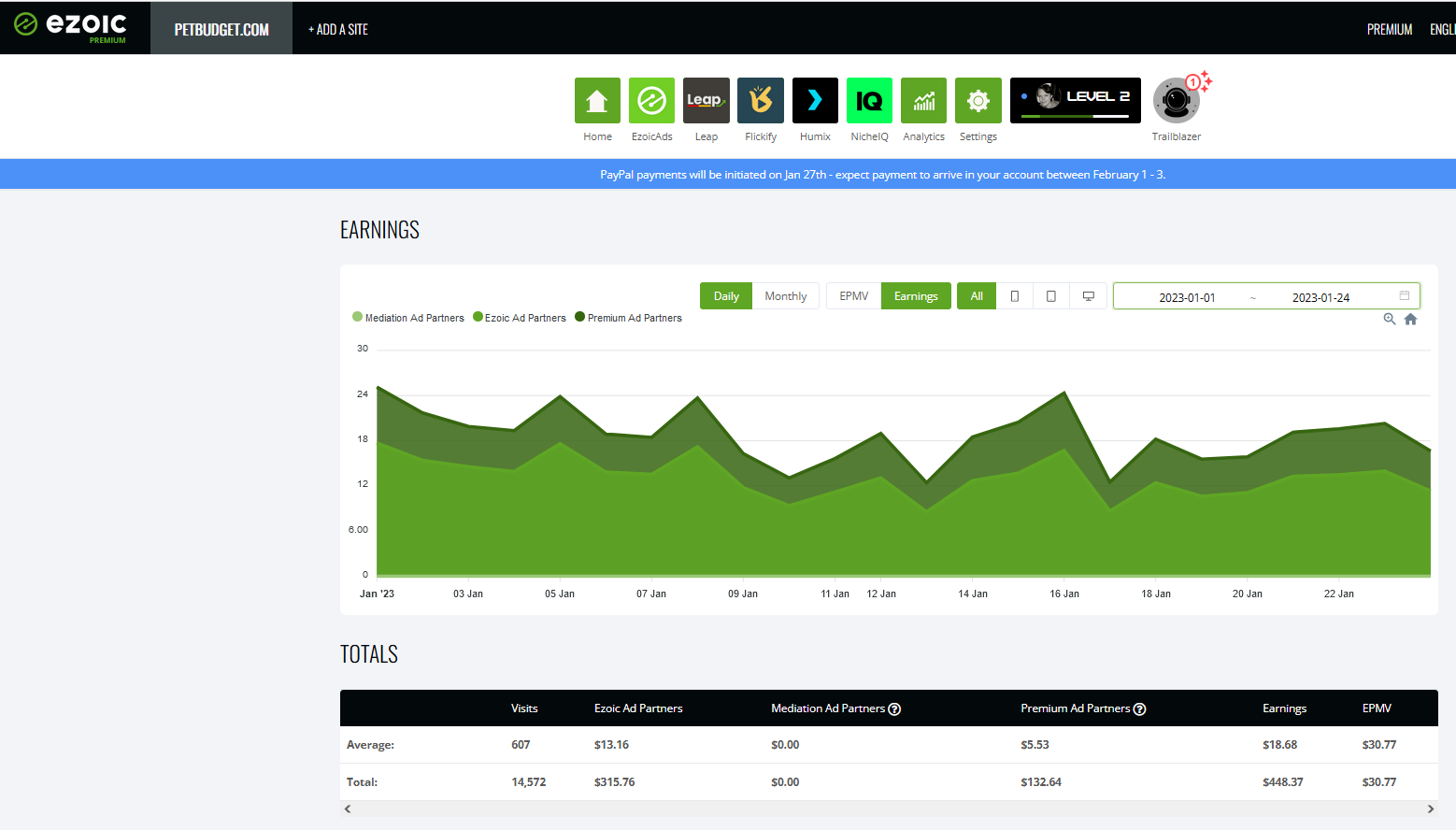Select the PETBUDGET.COM site tab
Viewport: 1456px width, 830px height.
pos(221,29)
